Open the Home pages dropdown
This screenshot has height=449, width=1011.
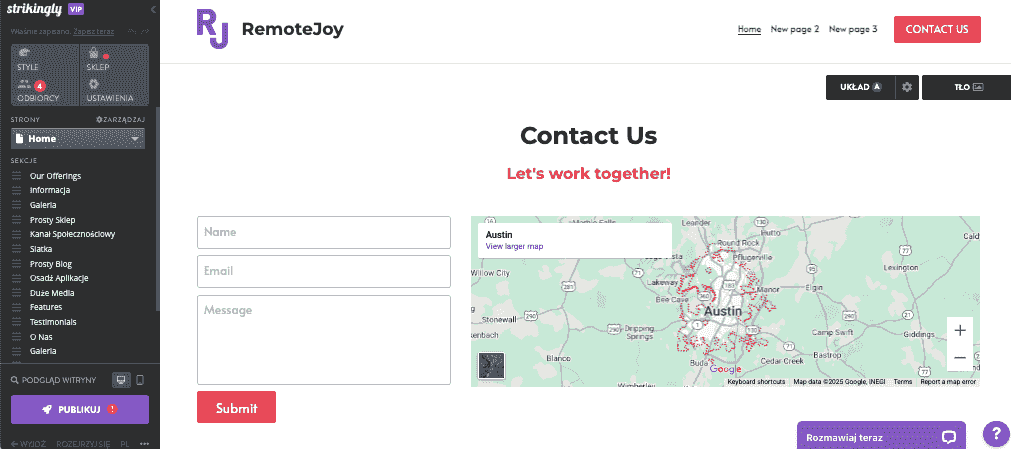[77, 139]
